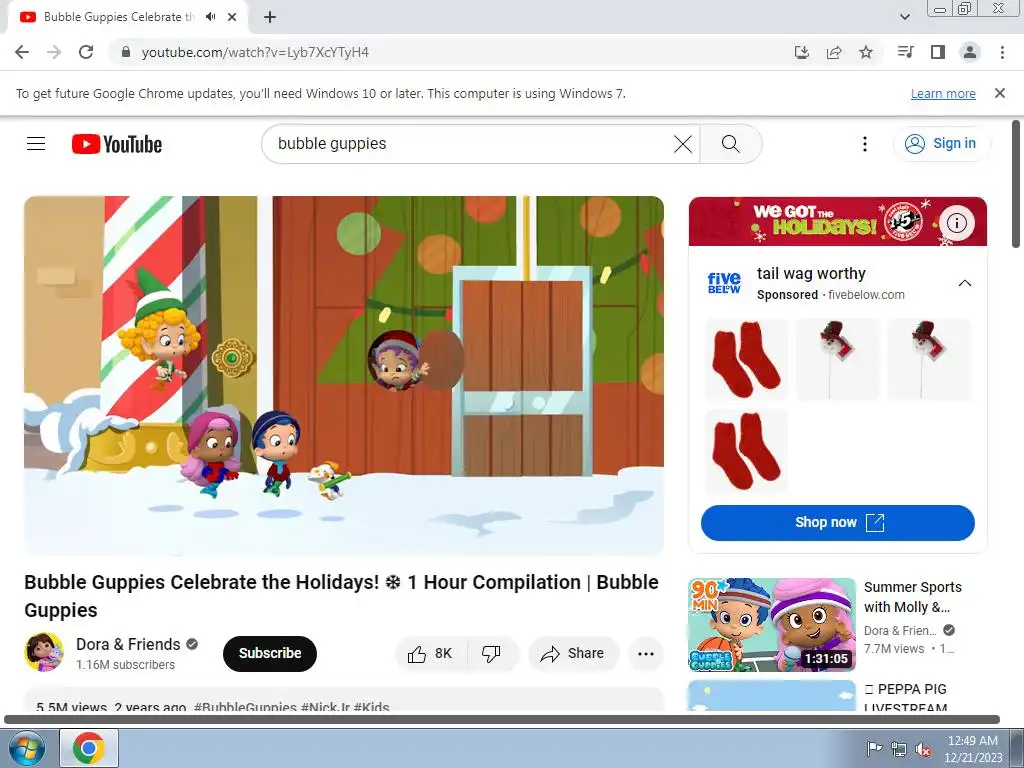The height and width of the screenshot is (768, 1024).
Task: Toggle Chrome side panel
Action: pos(938,52)
